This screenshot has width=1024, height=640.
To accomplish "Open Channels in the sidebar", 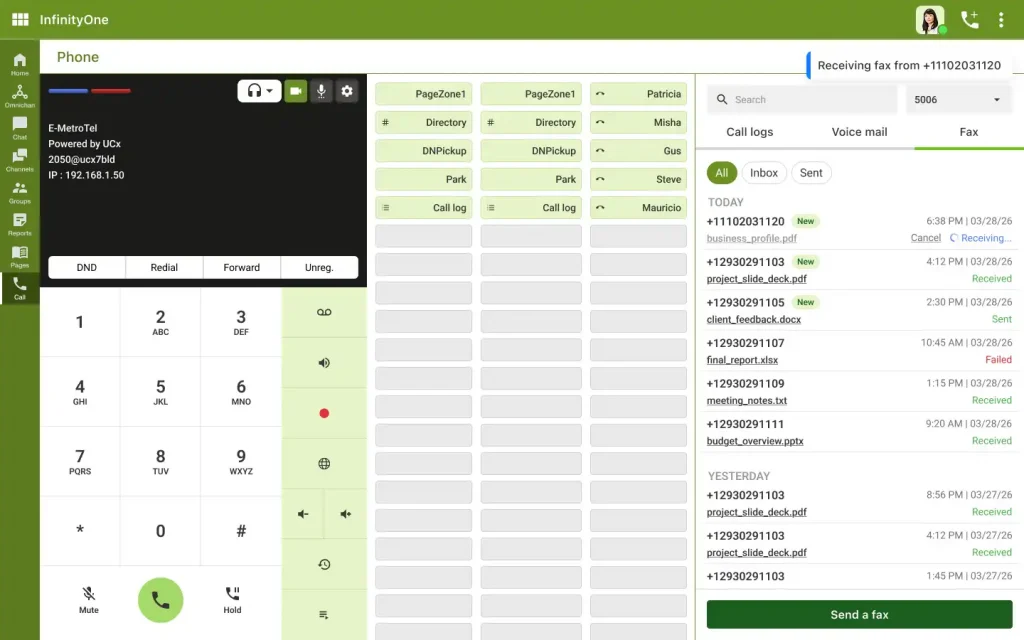I will pos(20,160).
